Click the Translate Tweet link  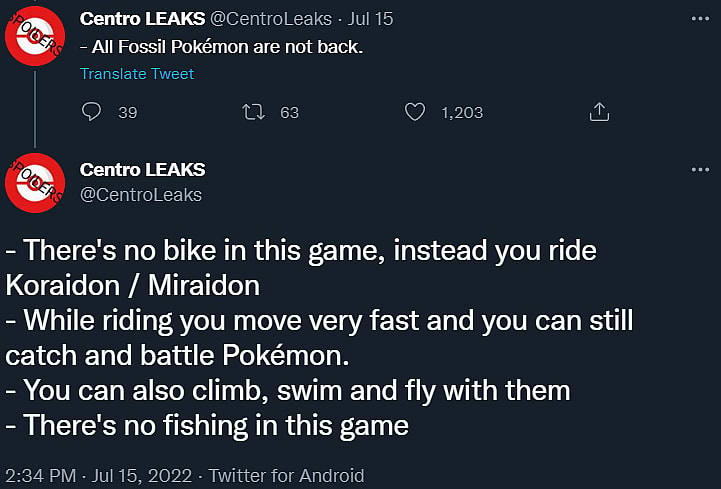pyautogui.click(x=136, y=74)
